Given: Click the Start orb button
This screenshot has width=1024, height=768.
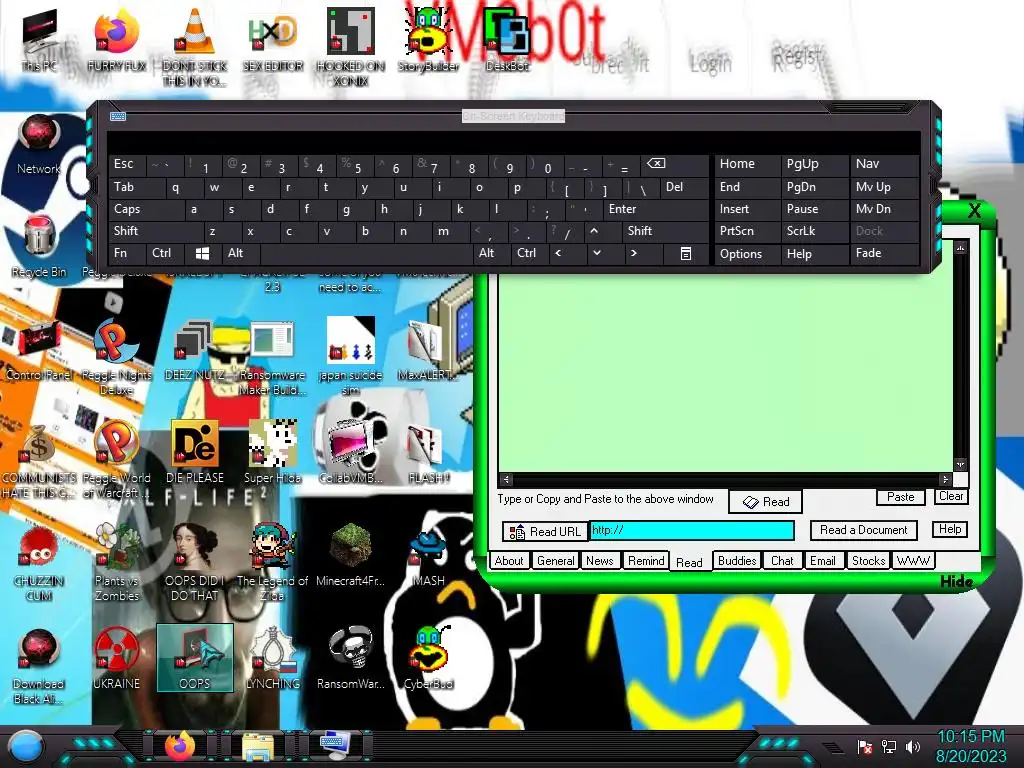Looking at the screenshot, I should click(26, 746).
